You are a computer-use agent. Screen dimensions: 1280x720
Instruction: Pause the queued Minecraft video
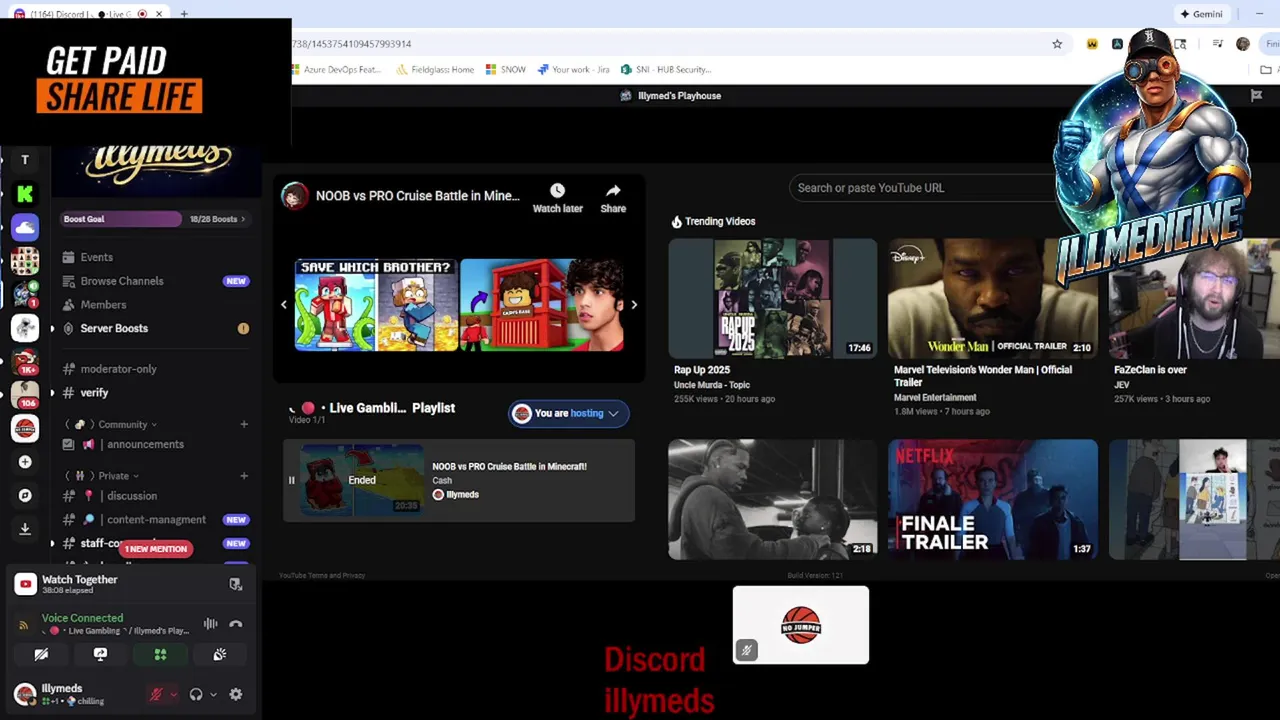(292, 480)
